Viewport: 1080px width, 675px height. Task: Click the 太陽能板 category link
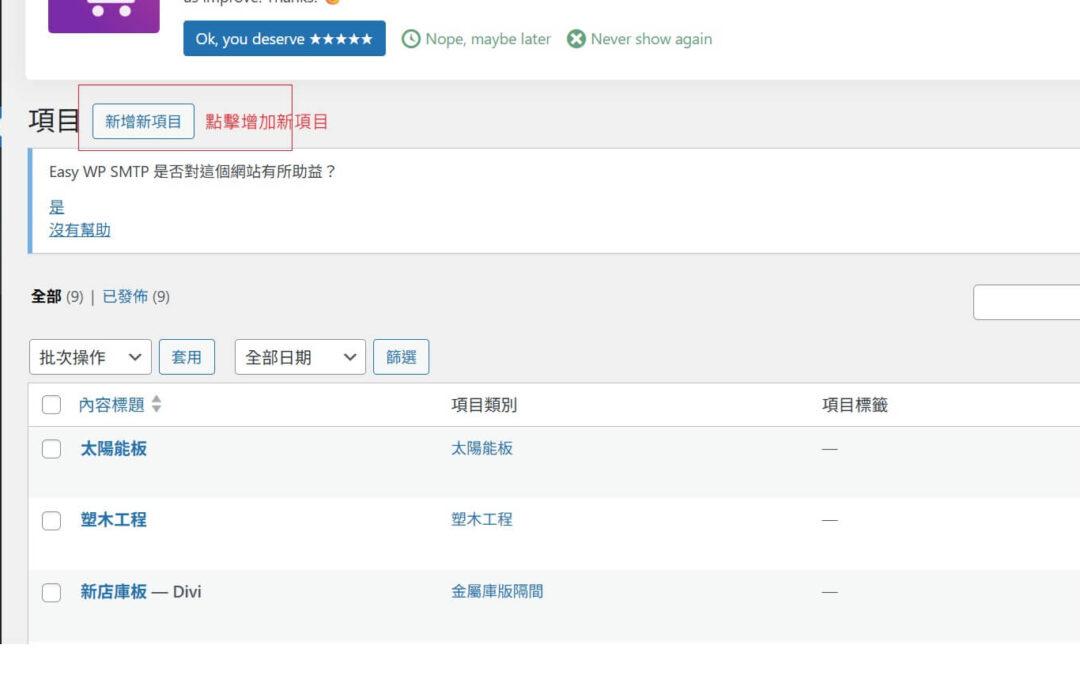(x=482, y=448)
